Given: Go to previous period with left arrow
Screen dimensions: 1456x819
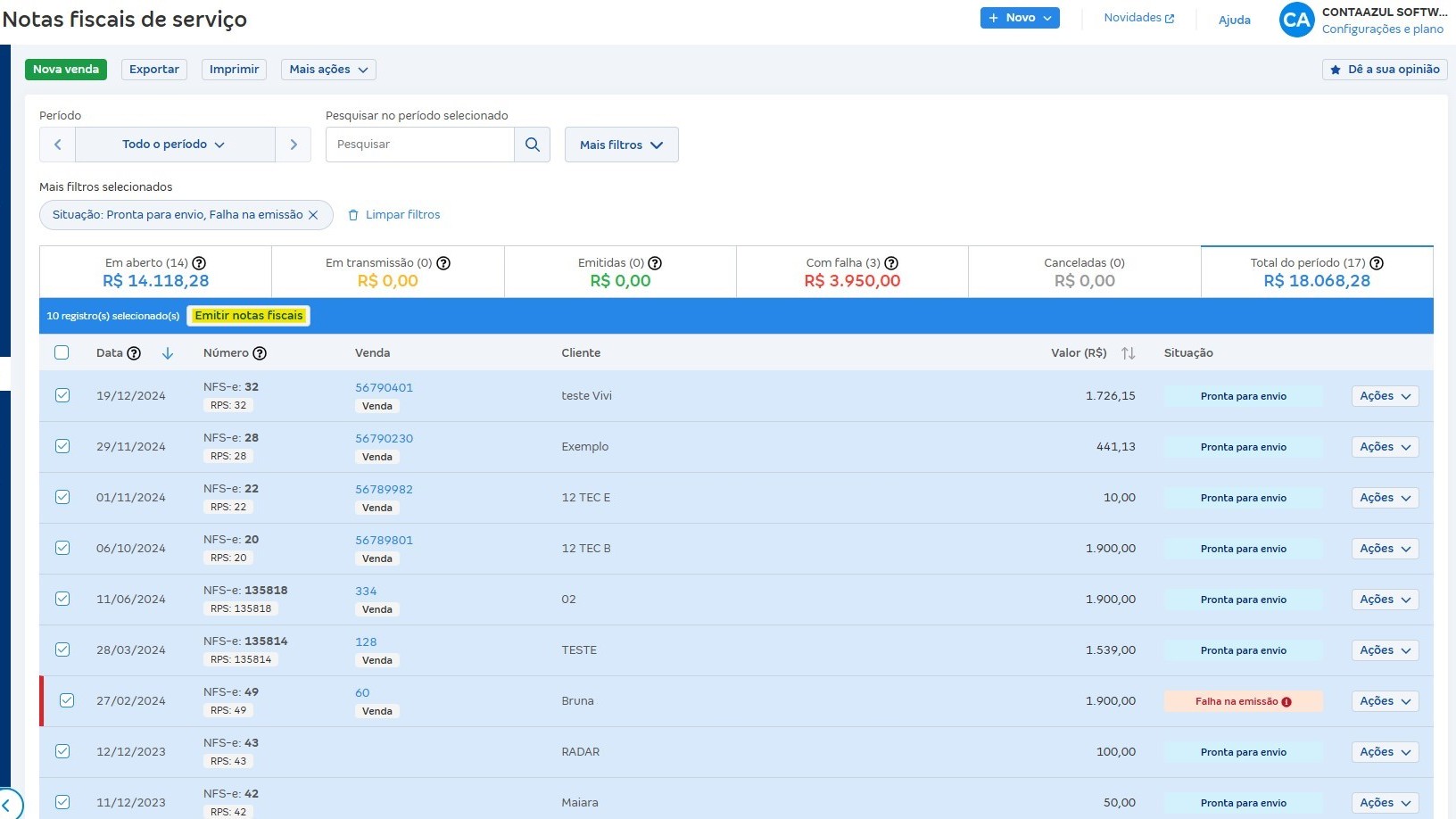Looking at the screenshot, I should [x=58, y=145].
